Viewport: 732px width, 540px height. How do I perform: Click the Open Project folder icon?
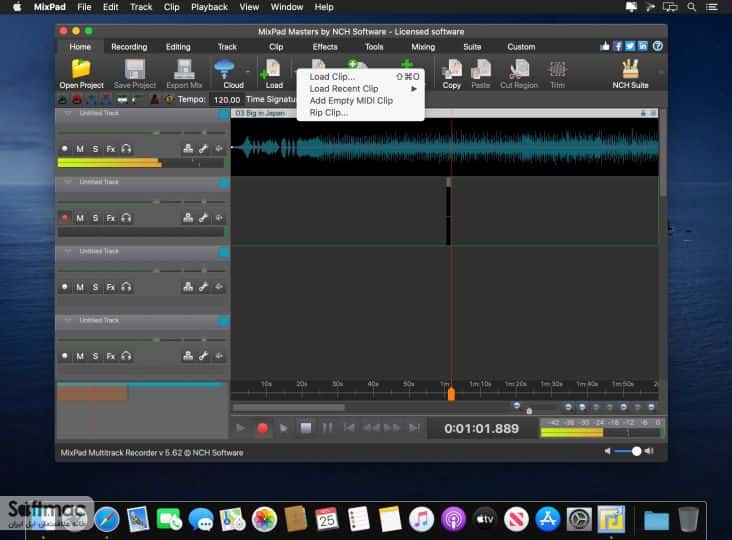[x=81, y=69]
